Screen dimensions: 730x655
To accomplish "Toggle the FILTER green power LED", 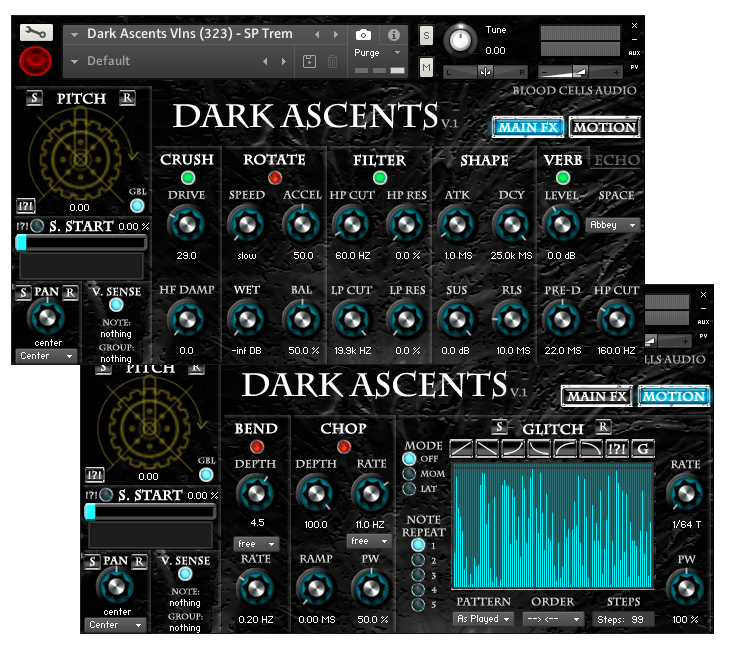I will 380,177.
